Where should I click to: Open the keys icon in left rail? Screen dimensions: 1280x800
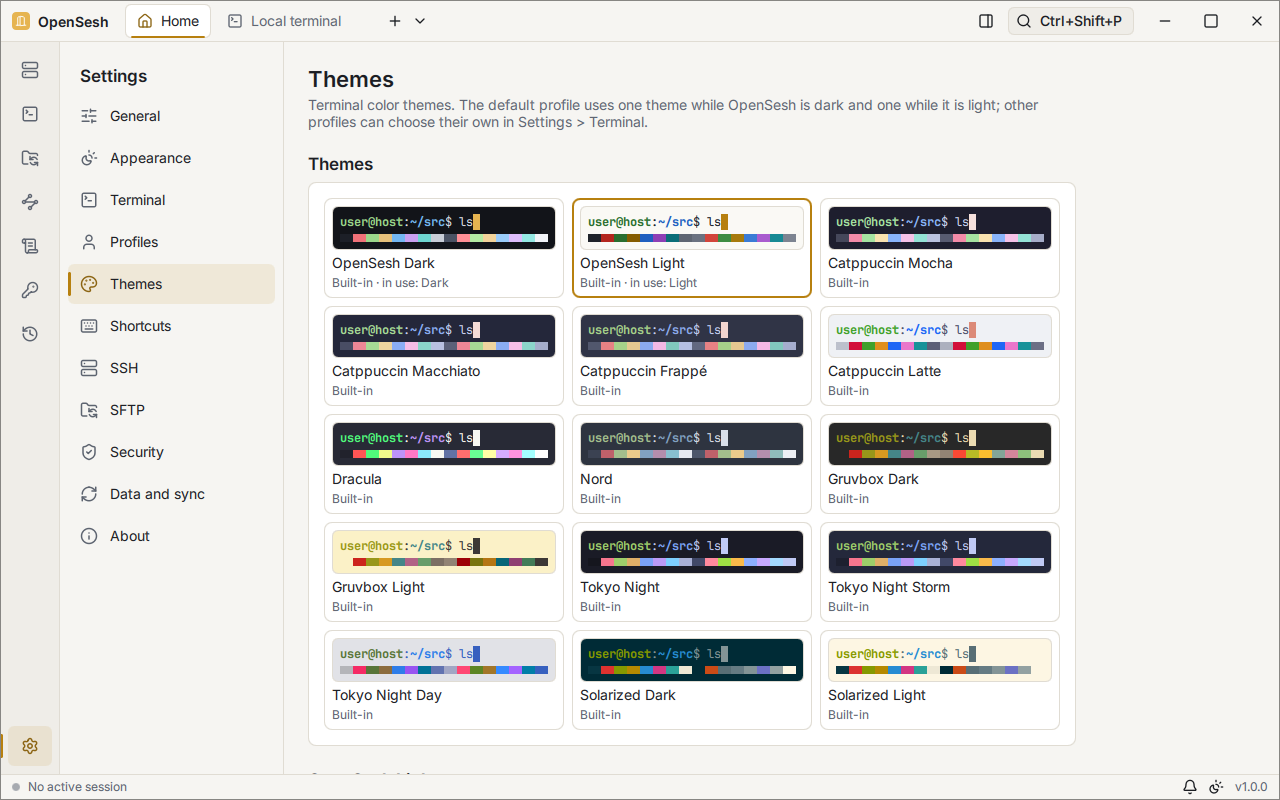point(30,290)
